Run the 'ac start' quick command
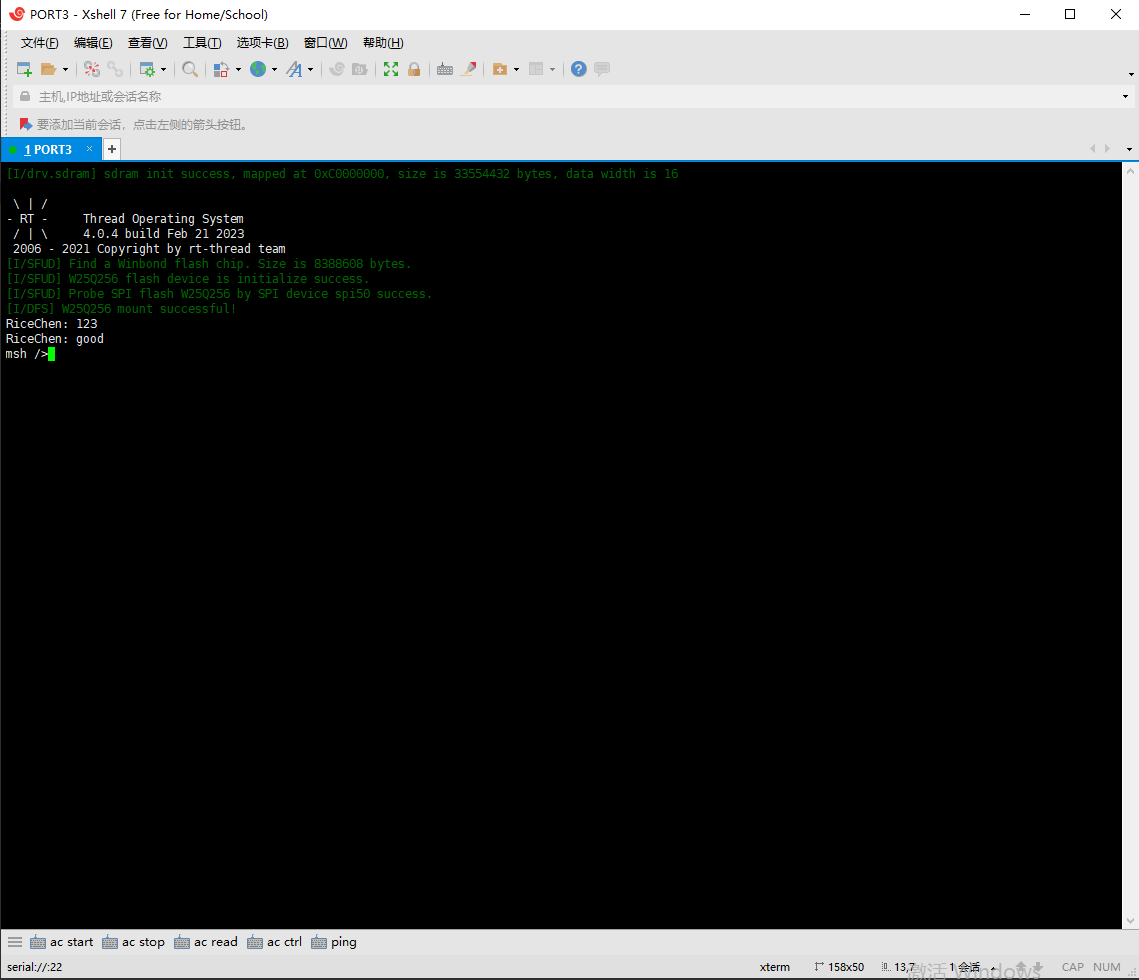 point(62,941)
